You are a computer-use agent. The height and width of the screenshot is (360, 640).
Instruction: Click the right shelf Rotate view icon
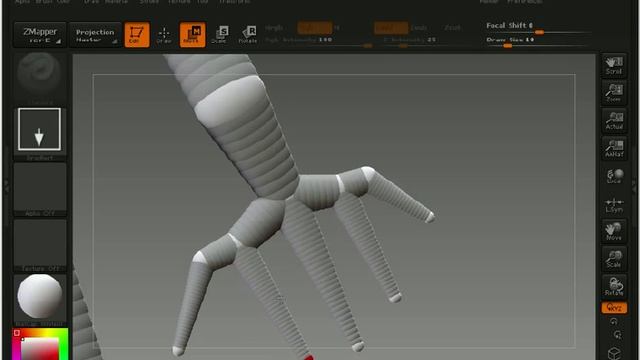pos(614,287)
